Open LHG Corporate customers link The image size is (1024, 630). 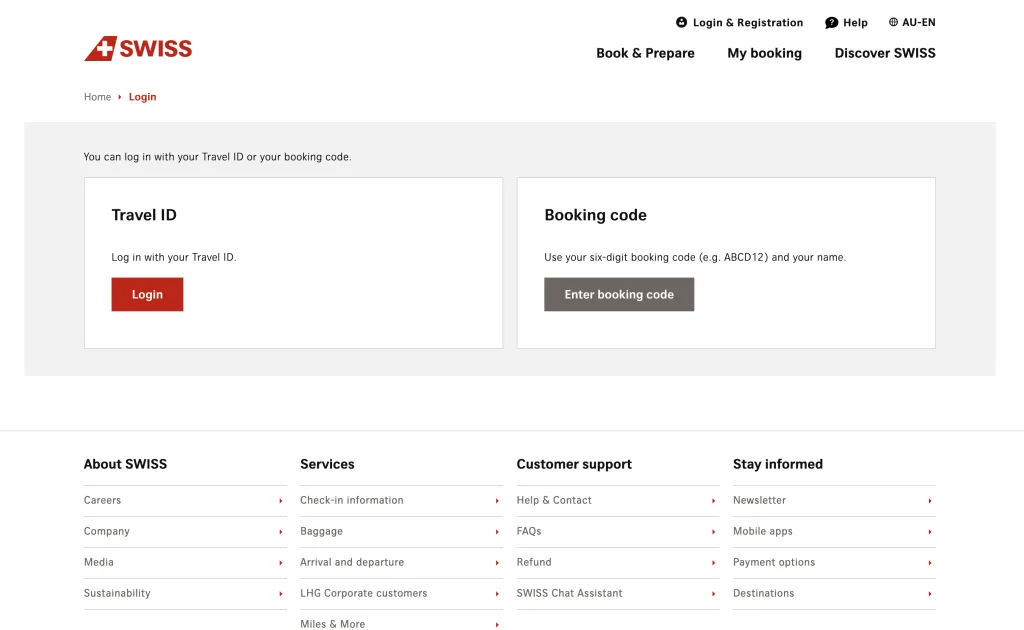click(x=401, y=594)
